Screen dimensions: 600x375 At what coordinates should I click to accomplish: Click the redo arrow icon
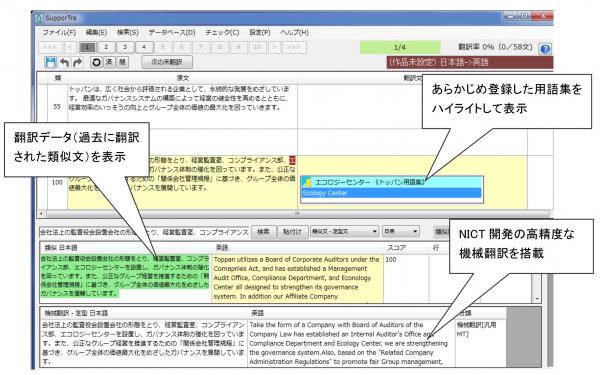pyautogui.click(x=77, y=62)
